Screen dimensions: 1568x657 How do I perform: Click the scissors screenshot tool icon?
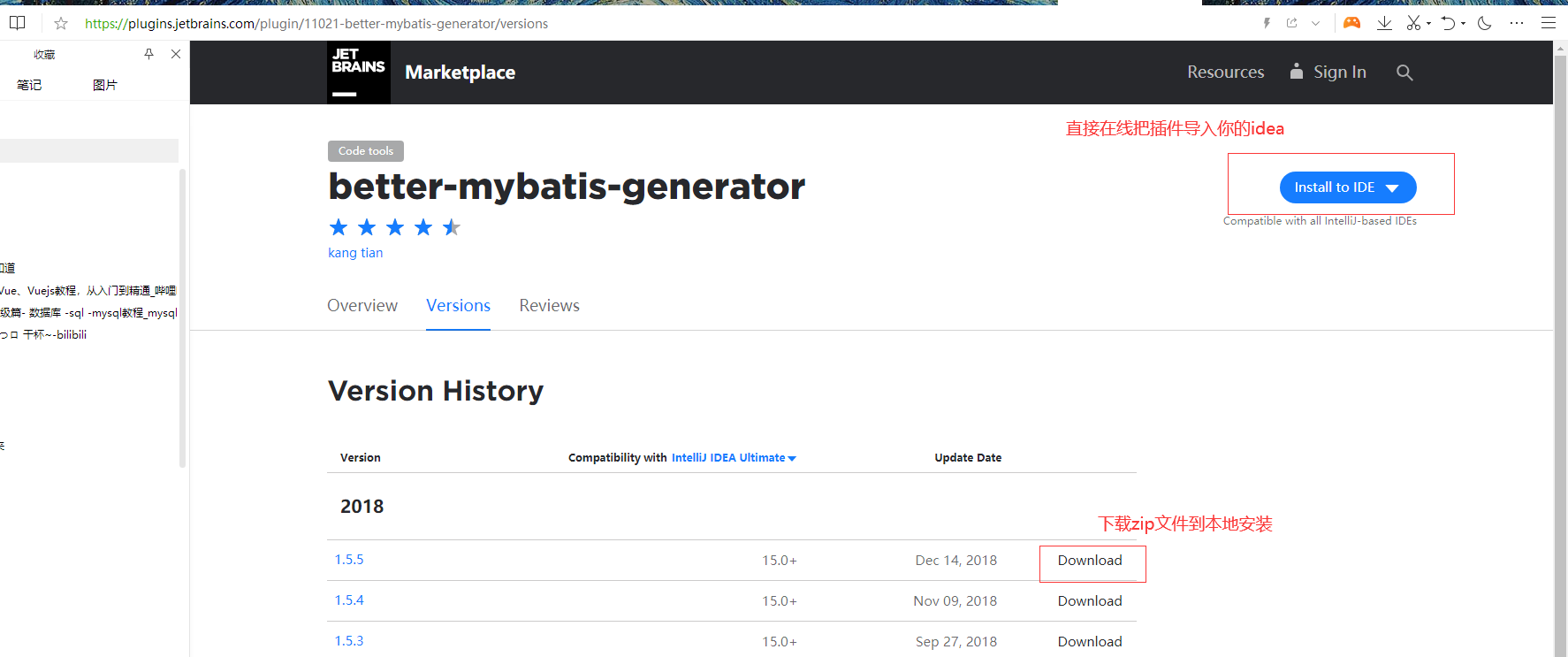[x=1414, y=23]
